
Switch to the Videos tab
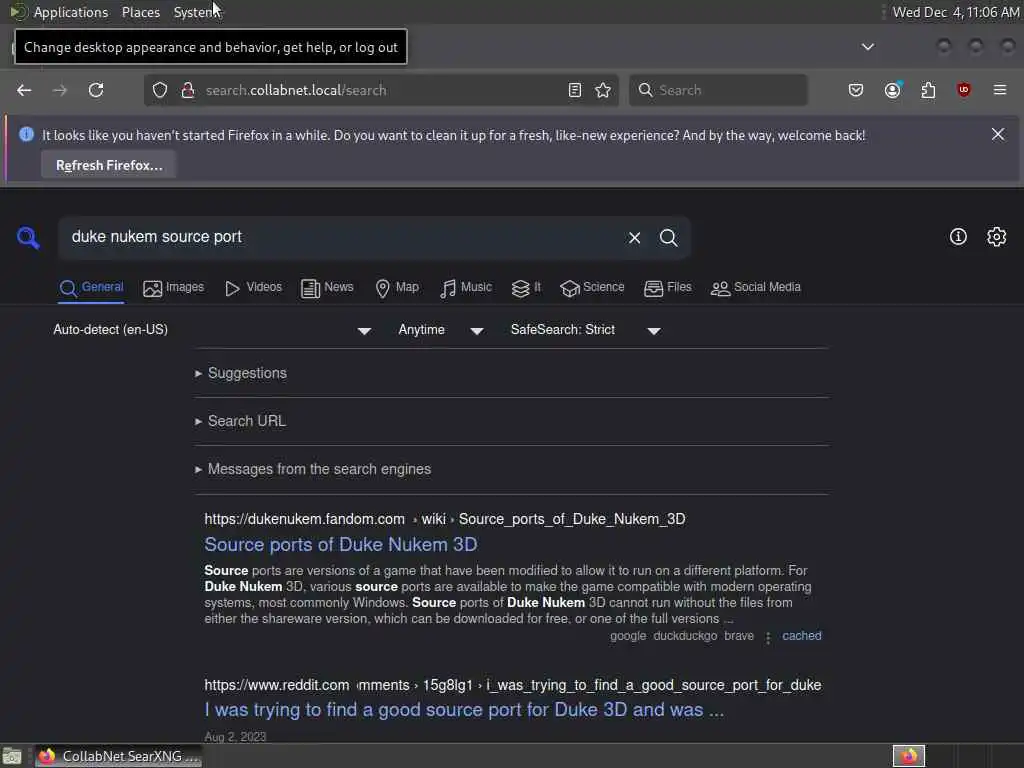(x=253, y=288)
